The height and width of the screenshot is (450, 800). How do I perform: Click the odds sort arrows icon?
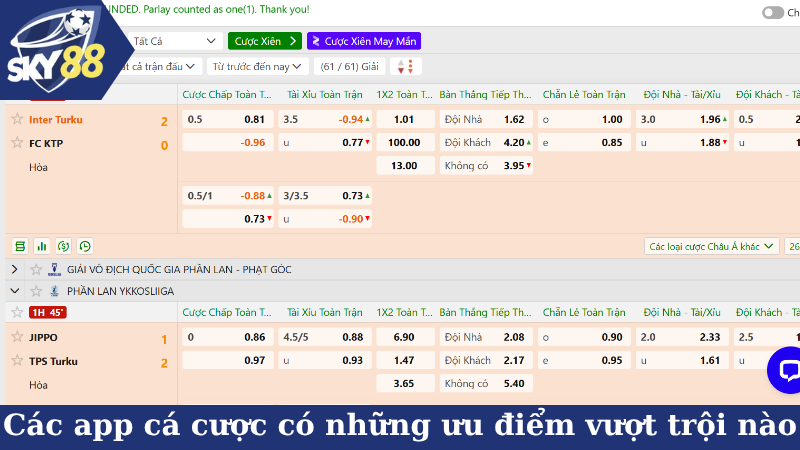pyautogui.click(x=406, y=67)
